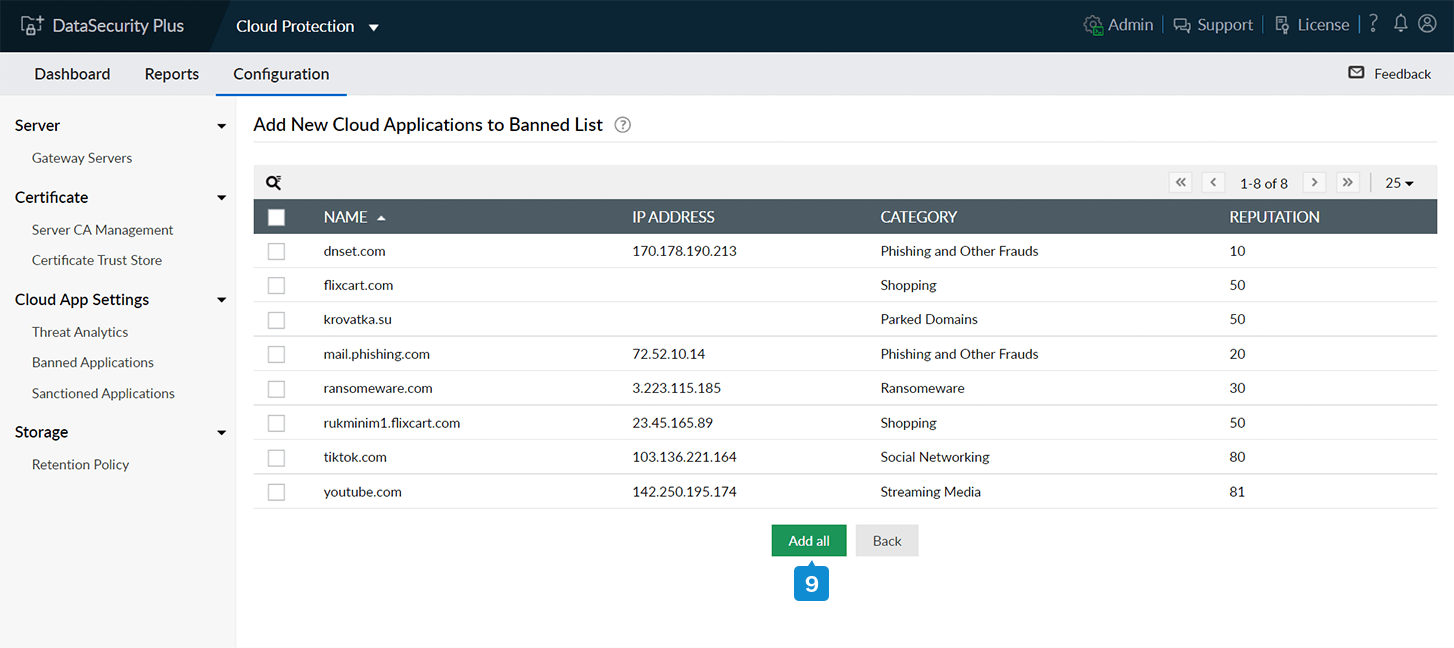Click the Parked Domains category cell

pos(929,320)
